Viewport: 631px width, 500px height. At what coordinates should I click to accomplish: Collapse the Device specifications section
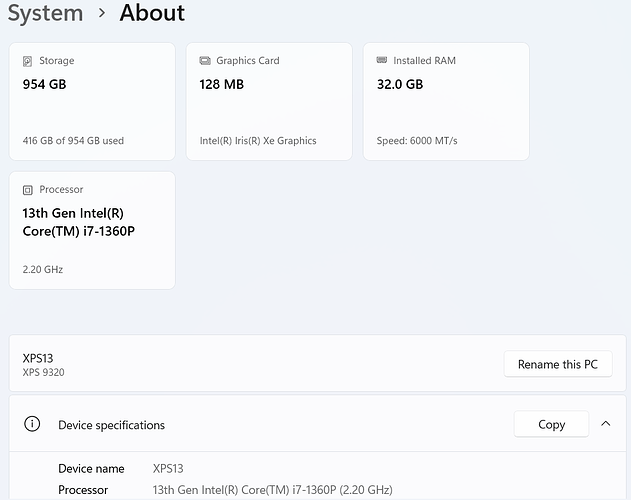(x=606, y=424)
